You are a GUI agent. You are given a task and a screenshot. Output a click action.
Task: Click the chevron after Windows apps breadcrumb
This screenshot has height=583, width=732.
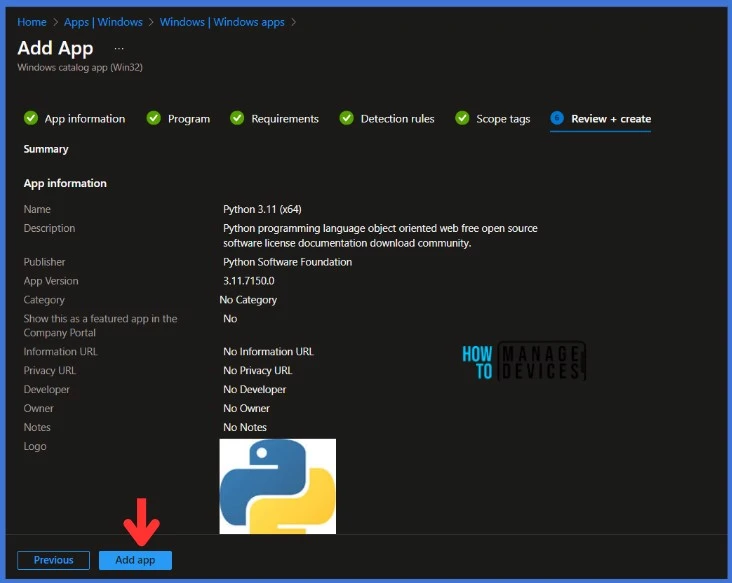pyautogui.click(x=294, y=22)
